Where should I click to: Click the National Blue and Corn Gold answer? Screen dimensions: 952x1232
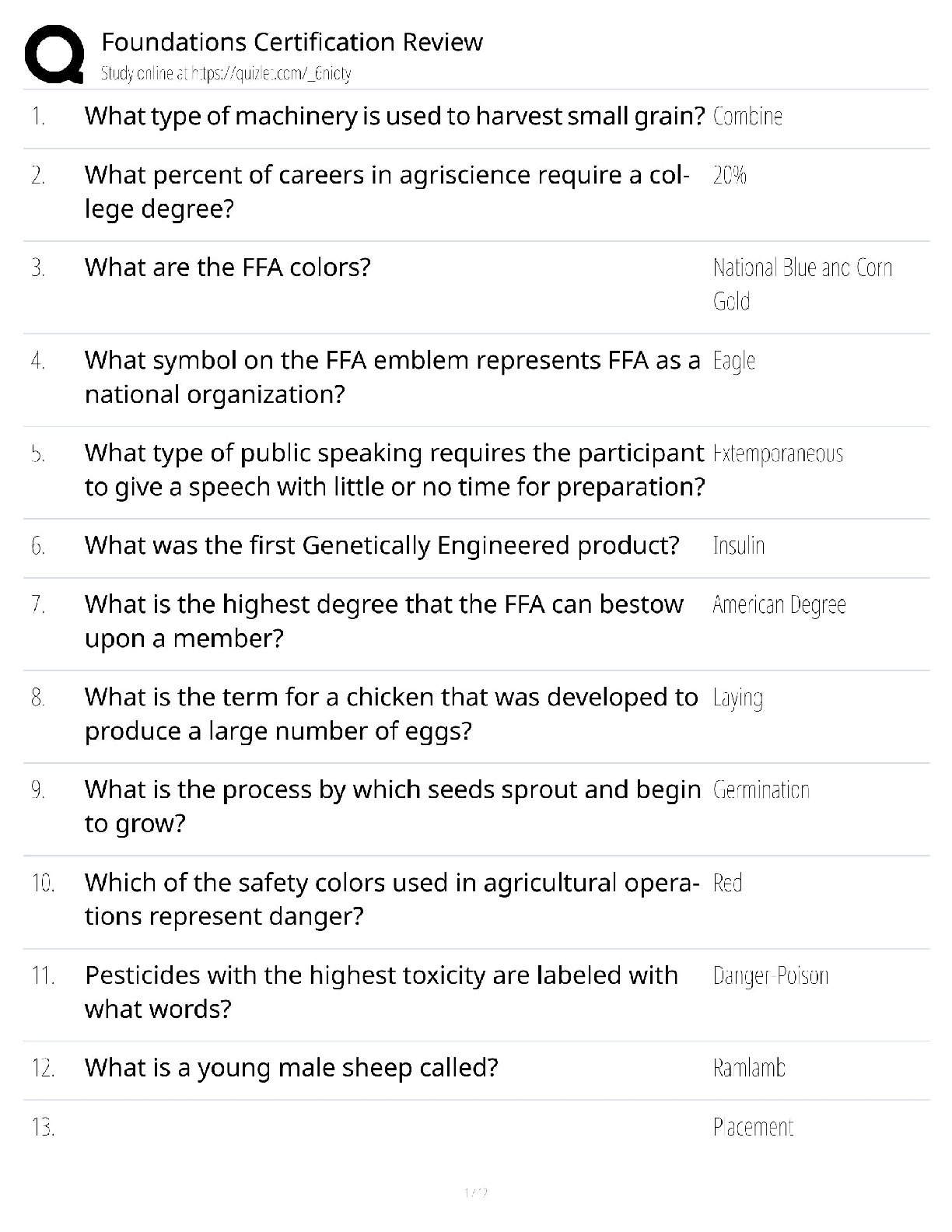pyautogui.click(x=801, y=284)
